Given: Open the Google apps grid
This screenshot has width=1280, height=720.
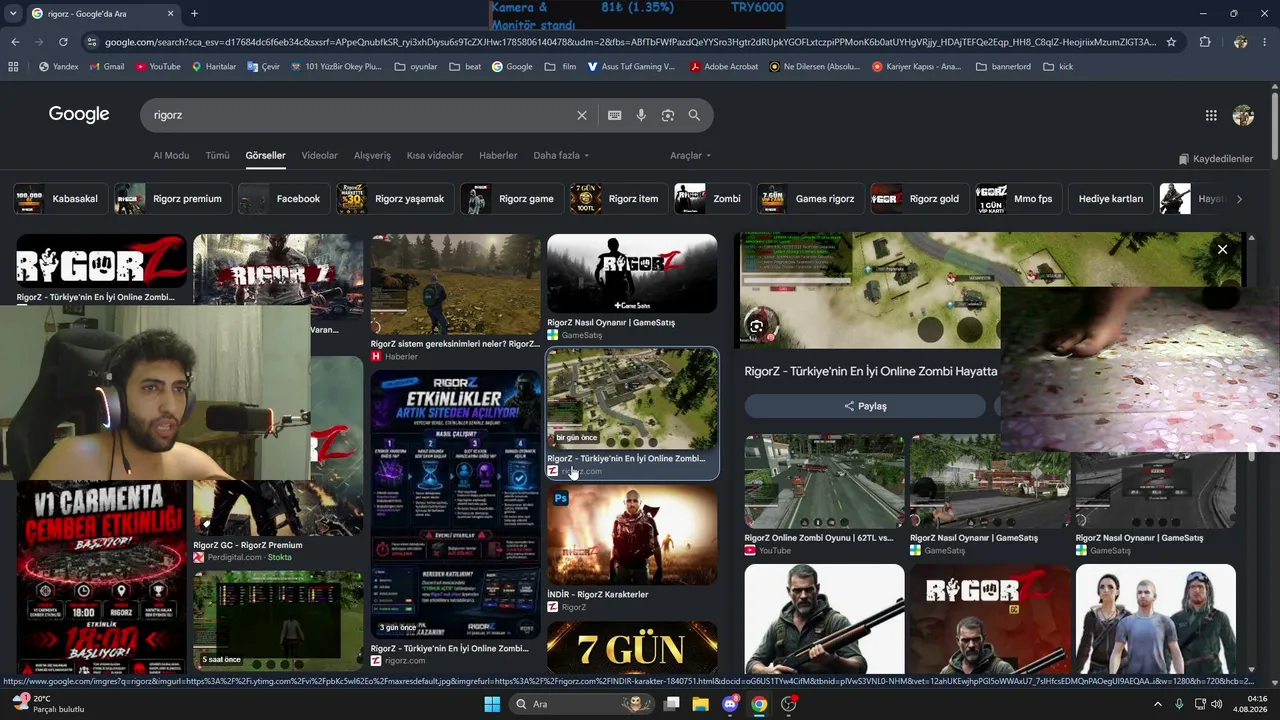Looking at the screenshot, I should (1211, 115).
